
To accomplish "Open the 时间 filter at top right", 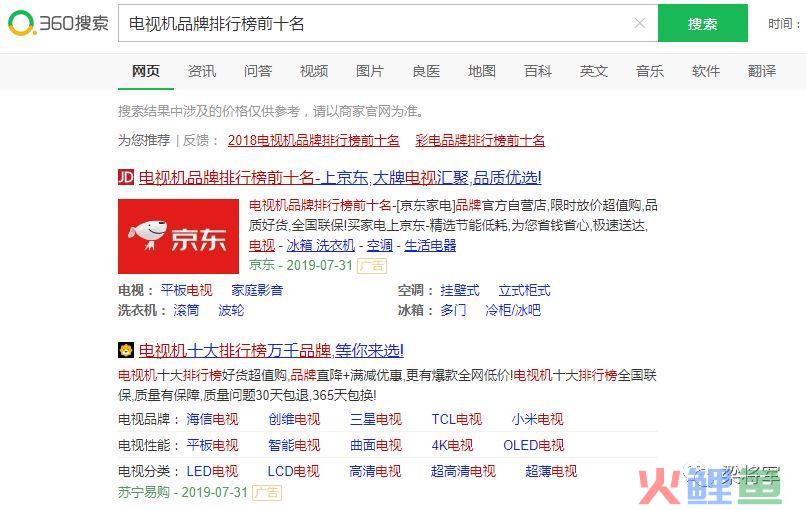I will tap(784, 24).
